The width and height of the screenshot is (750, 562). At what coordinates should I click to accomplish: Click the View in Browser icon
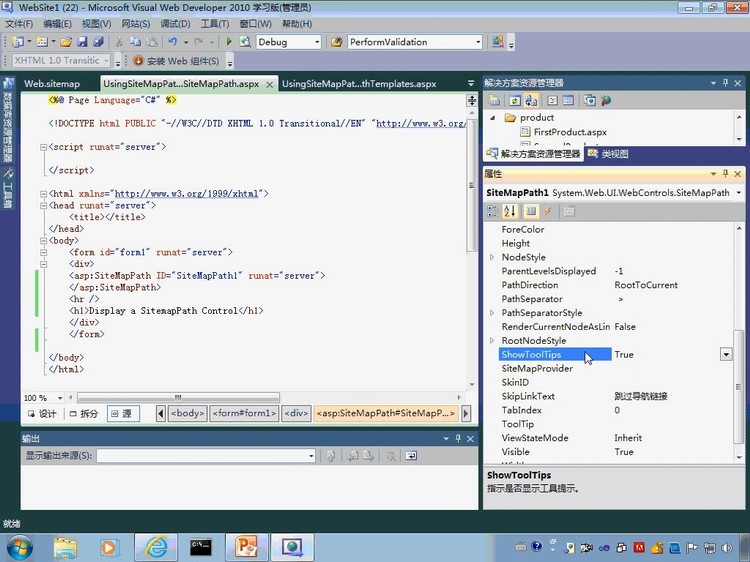tap(245, 42)
